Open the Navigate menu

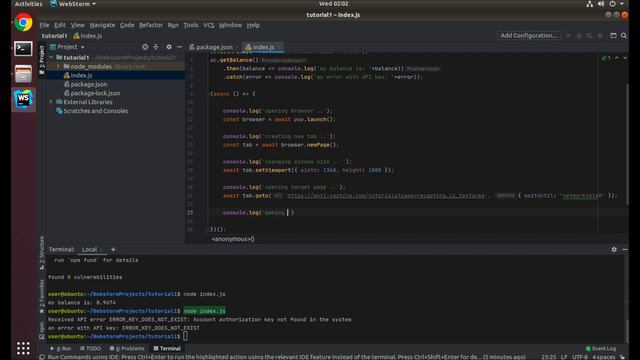[102, 25]
